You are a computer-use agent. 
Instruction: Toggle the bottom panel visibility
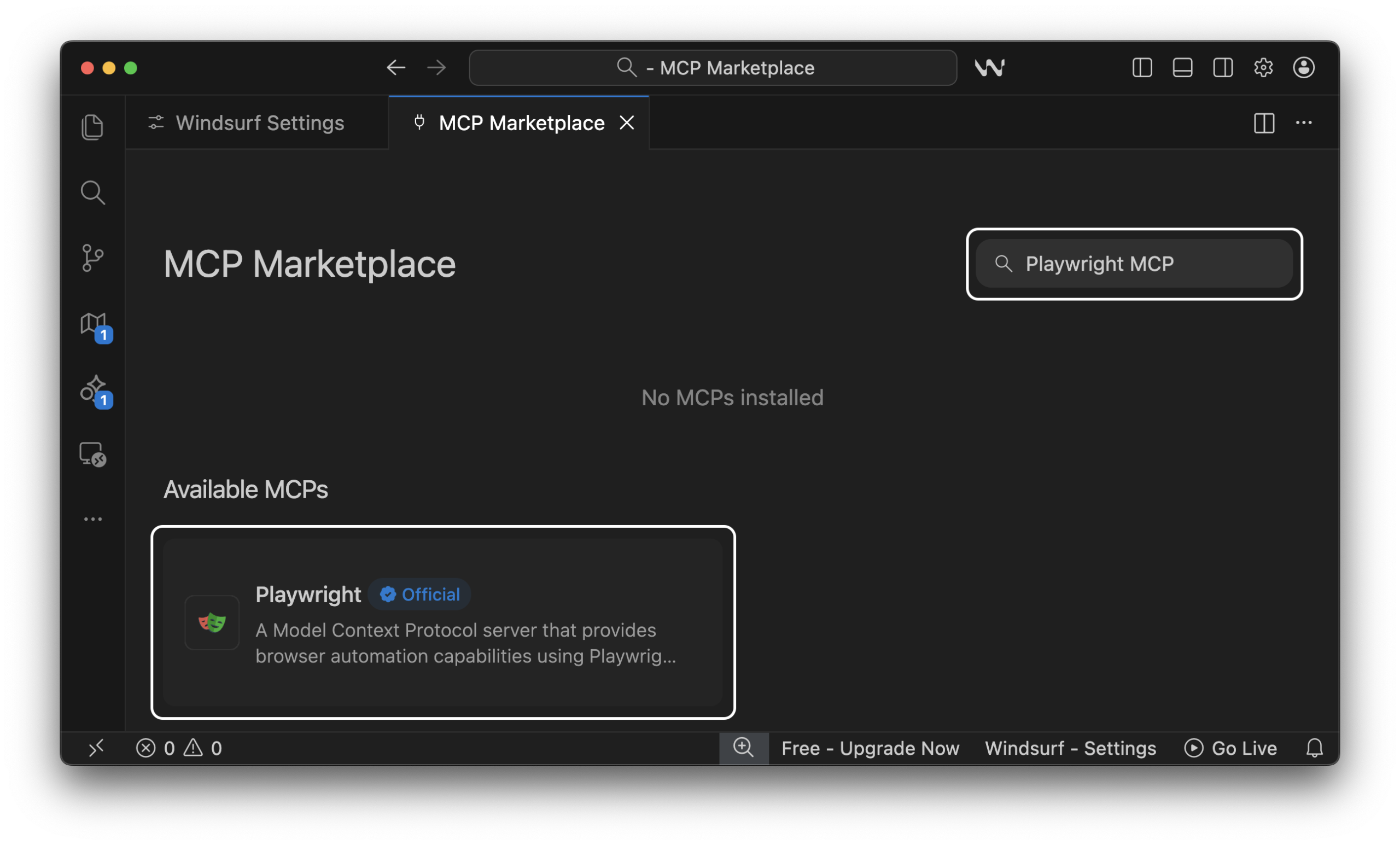coord(1182,68)
